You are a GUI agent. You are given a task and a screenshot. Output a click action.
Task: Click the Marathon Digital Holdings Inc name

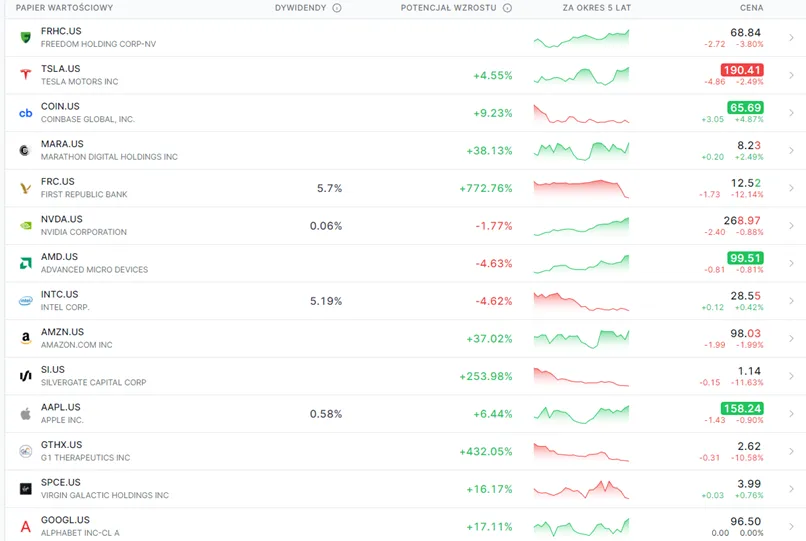(x=109, y=157)
